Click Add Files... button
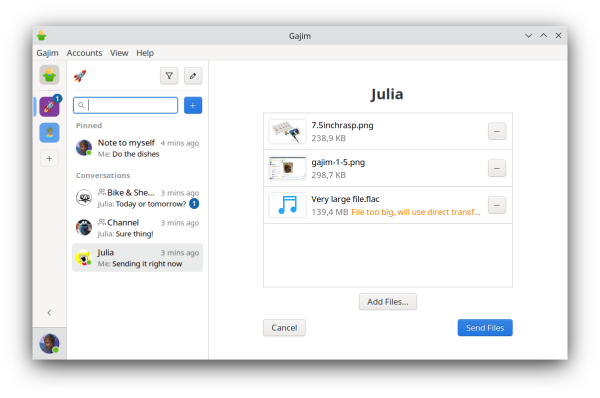The width and height of the screenshot is (600, 398). coord(388,302)
